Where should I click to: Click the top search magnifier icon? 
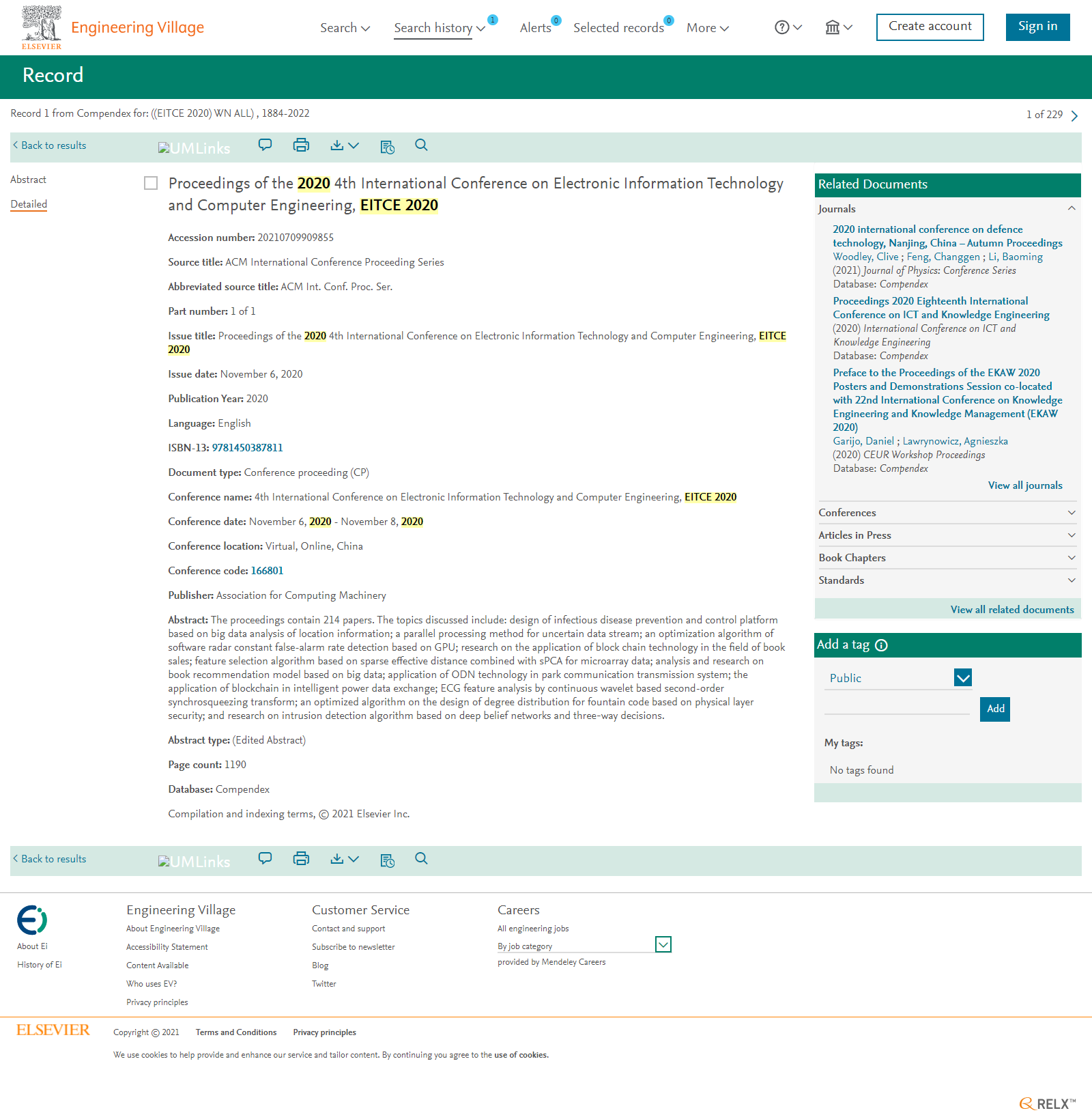(421, 145)
